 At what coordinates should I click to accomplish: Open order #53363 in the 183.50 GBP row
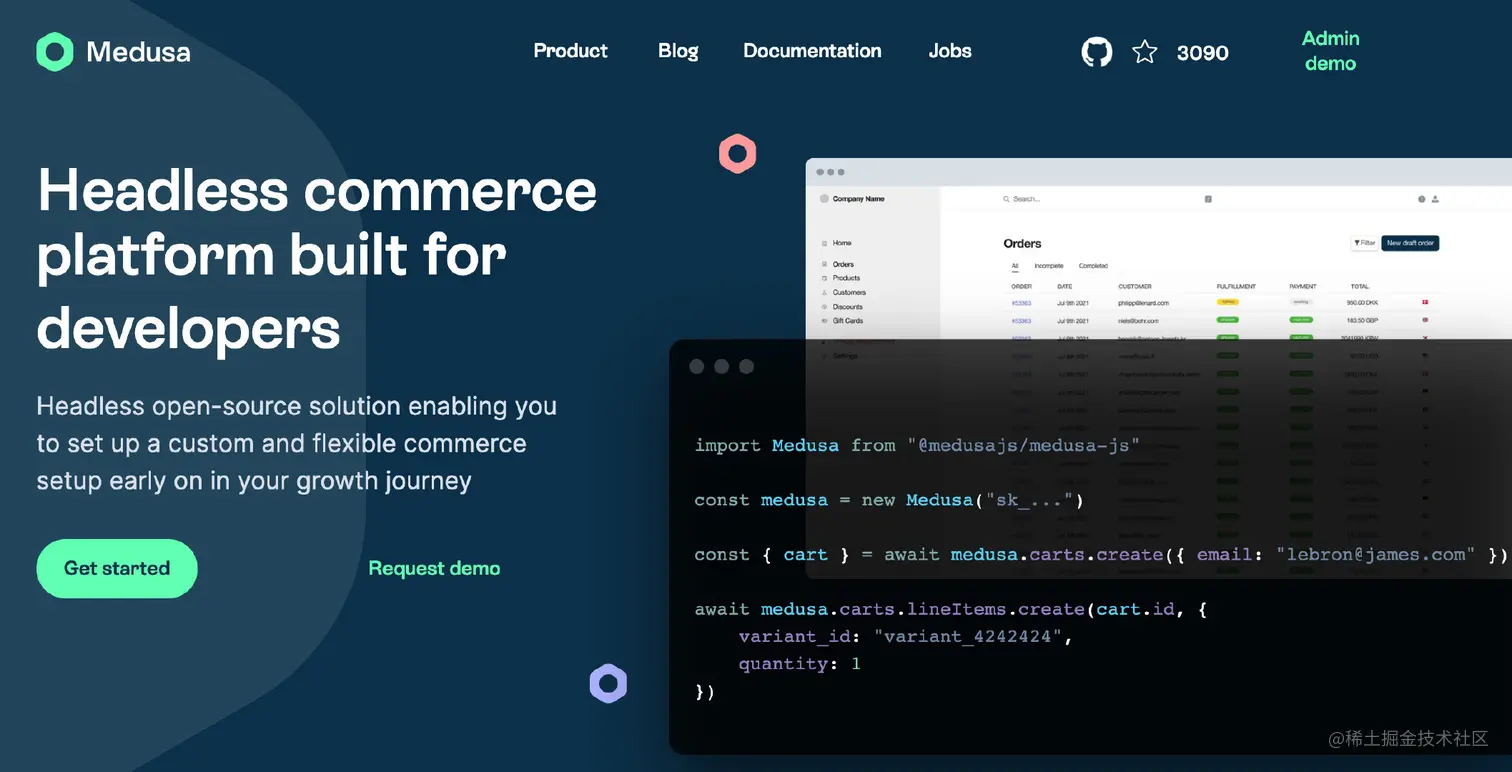[1021, 320]
